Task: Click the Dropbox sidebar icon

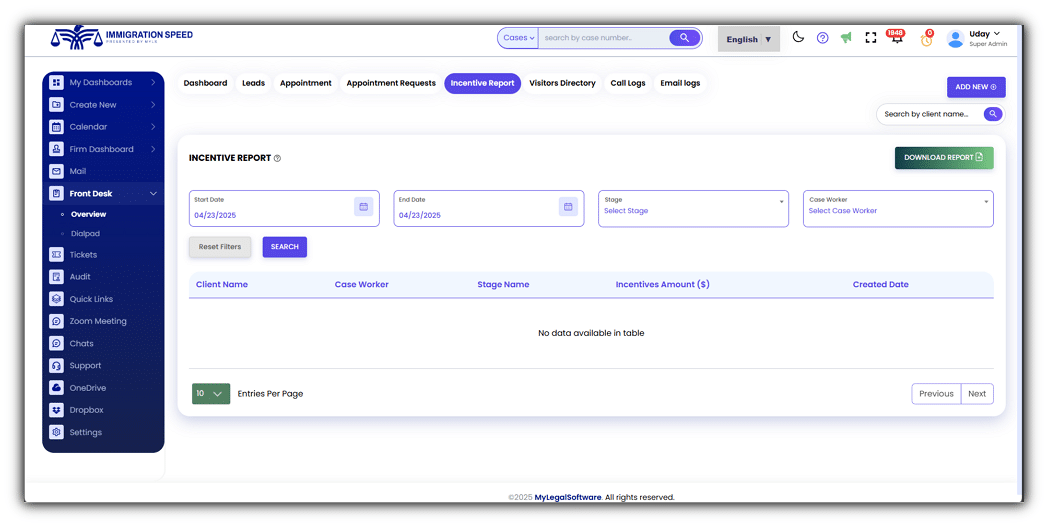Action: [57, 410]
